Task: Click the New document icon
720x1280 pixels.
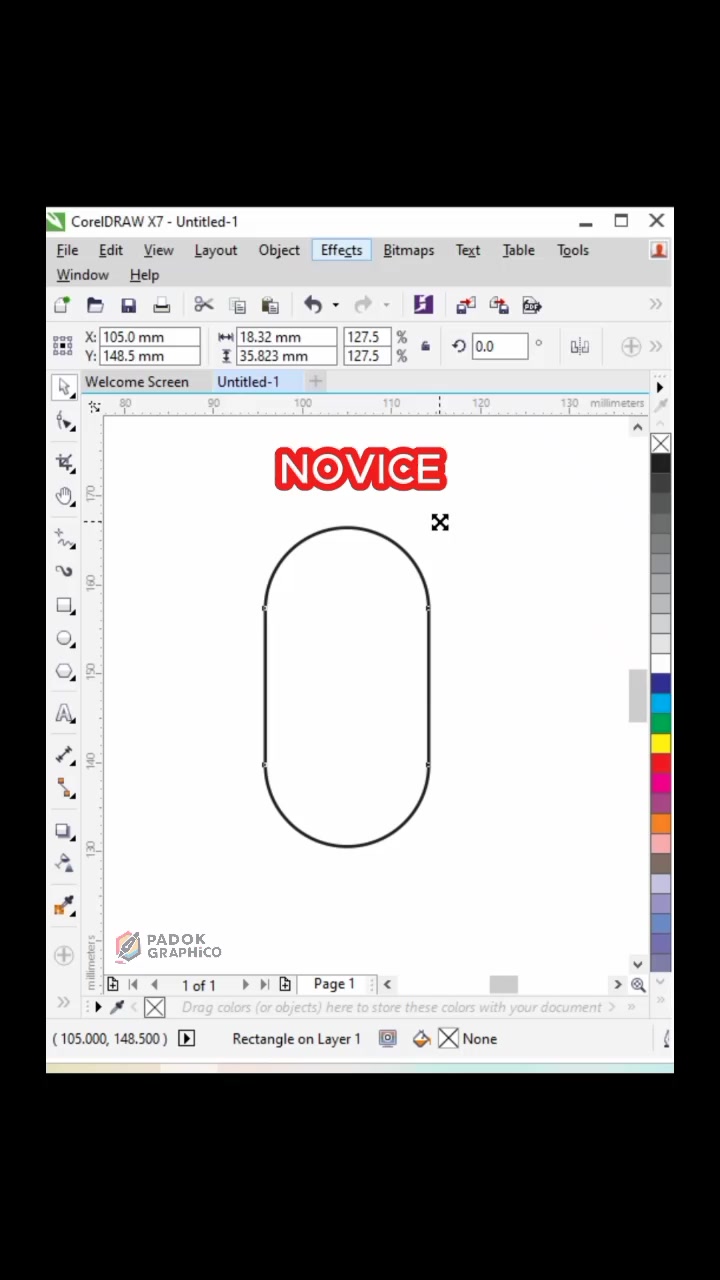Action: tap(62, 305)
